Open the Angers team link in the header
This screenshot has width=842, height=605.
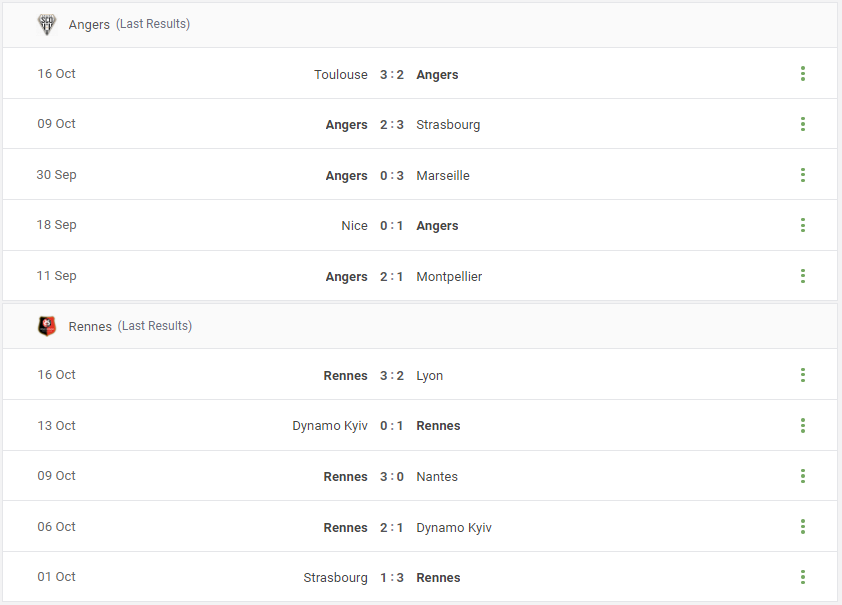click(89, 25)
